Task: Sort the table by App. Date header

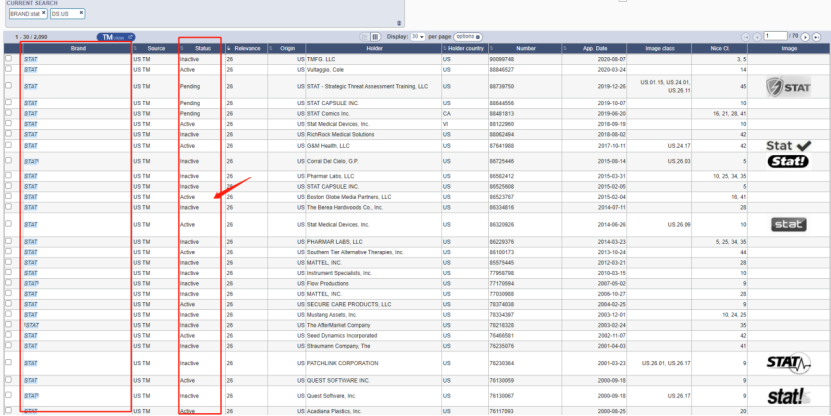Action: pos(594,48)
